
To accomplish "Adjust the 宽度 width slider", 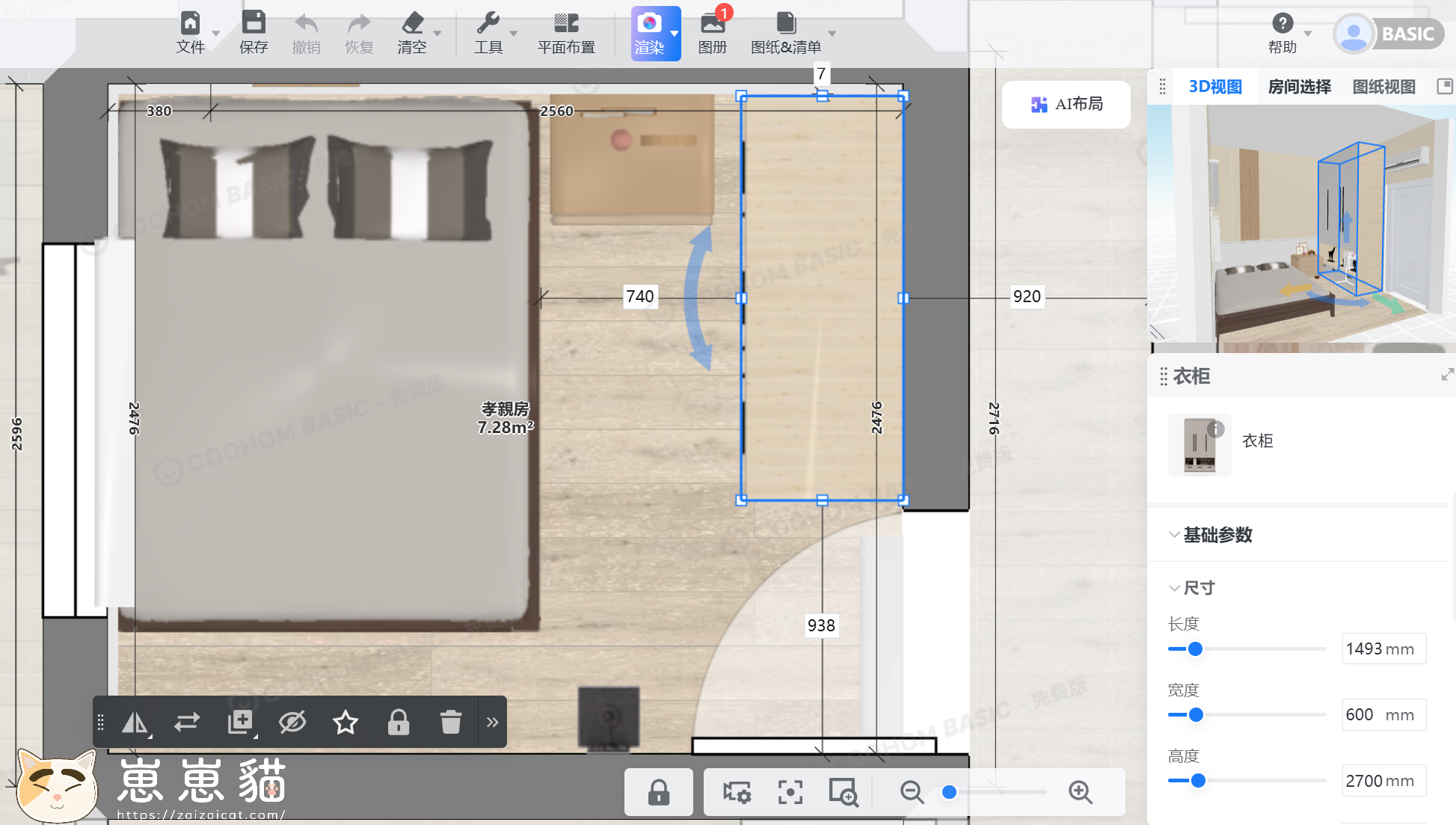I will (x=1196, y=714).
